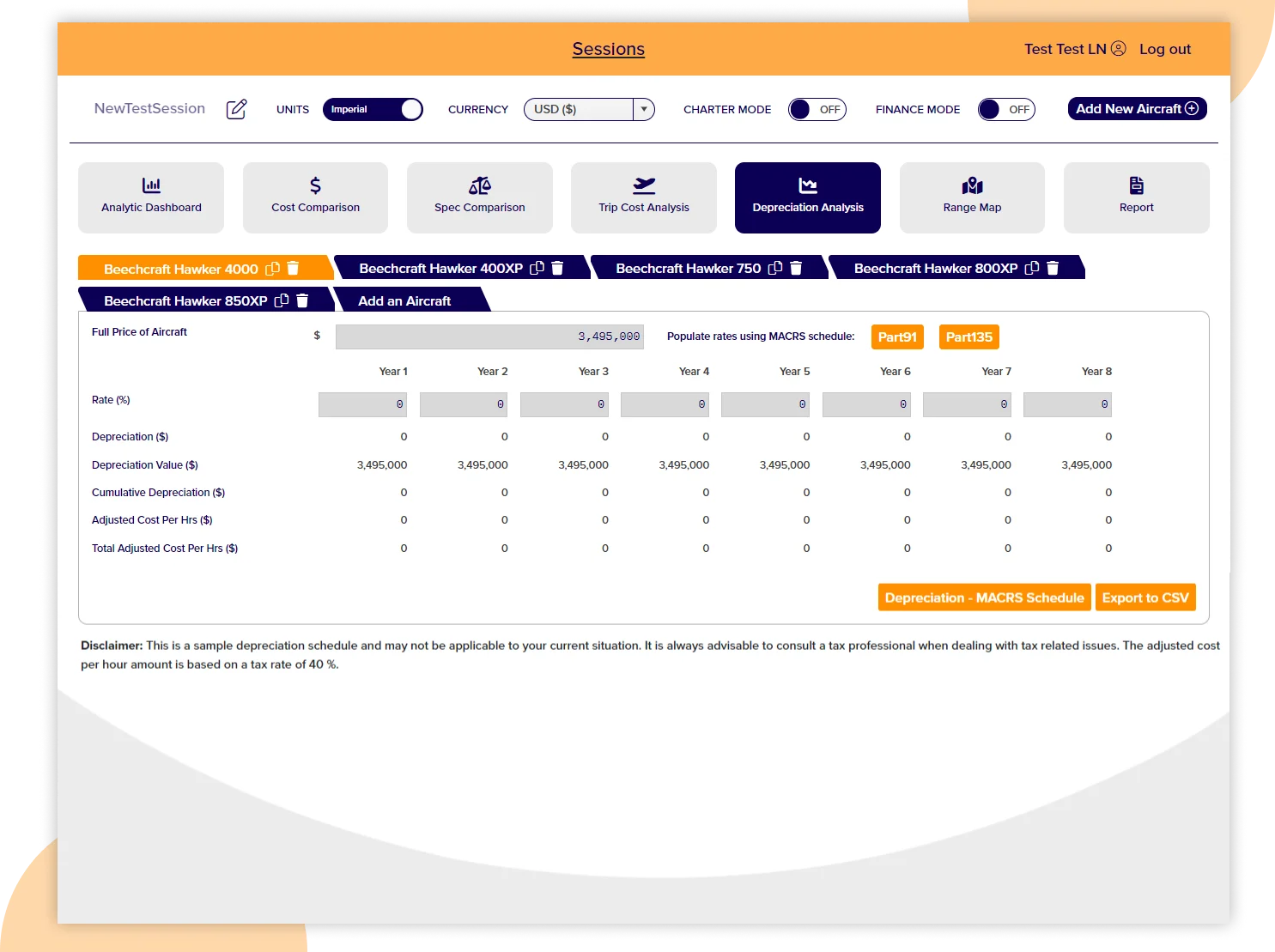The width and height of the screenshot is (1275, 952).
Task: Click the Full Price of Aircraft field
Action: (489, 337)
